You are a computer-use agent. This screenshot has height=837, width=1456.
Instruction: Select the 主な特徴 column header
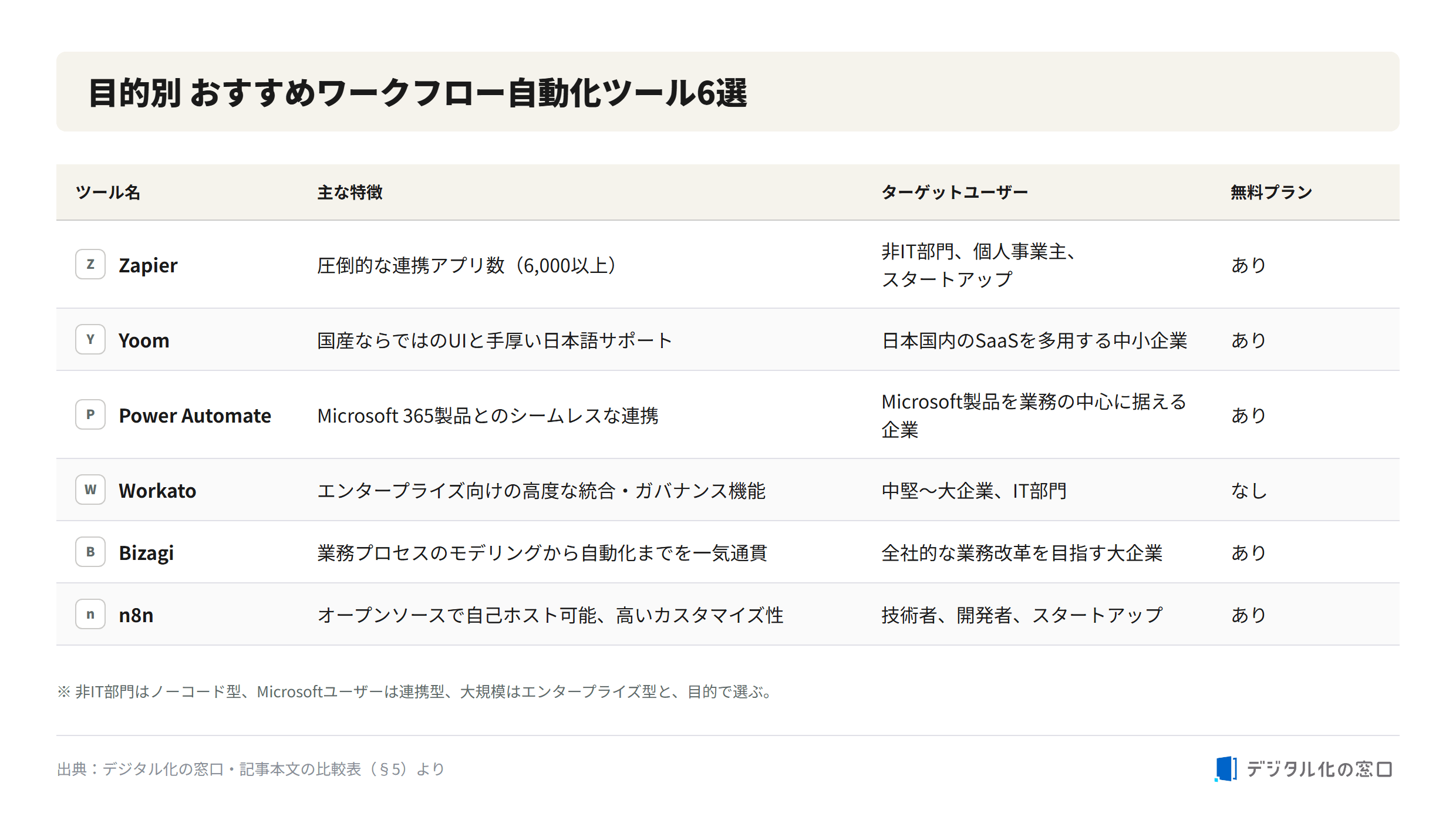pyautogui.click(x=350, y=192)
